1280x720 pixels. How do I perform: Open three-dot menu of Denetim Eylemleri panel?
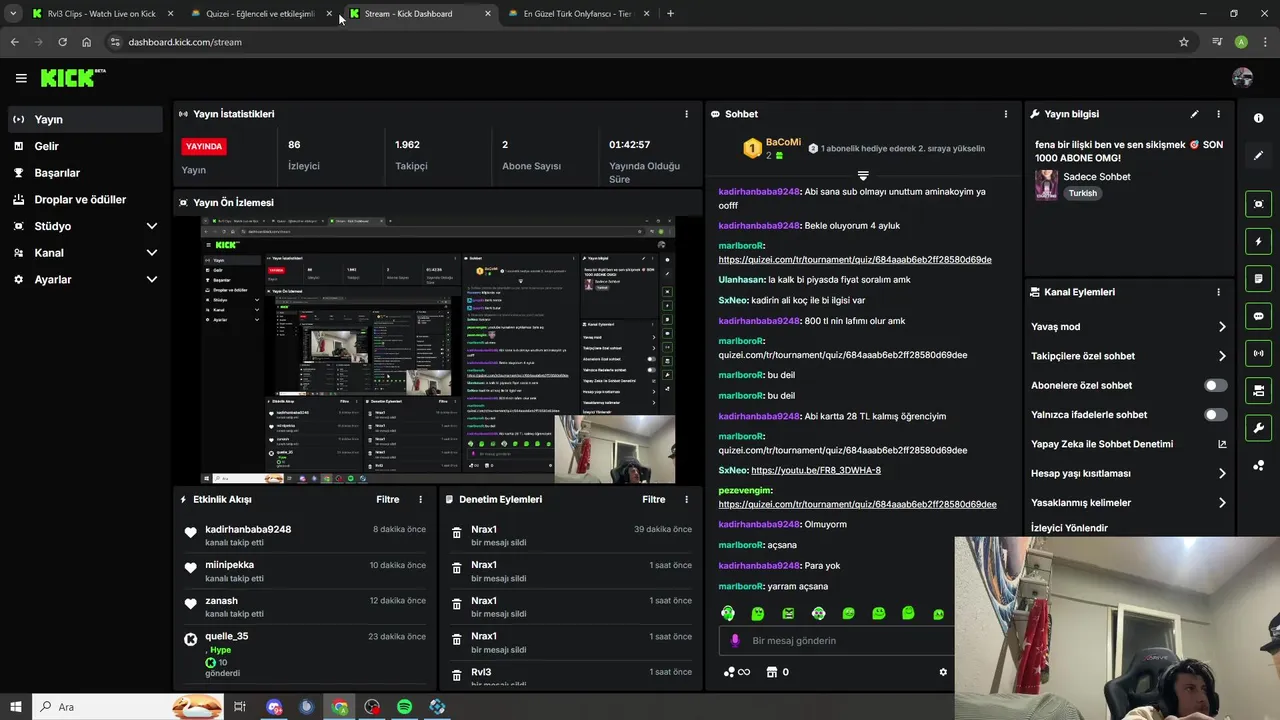point(686,499)
